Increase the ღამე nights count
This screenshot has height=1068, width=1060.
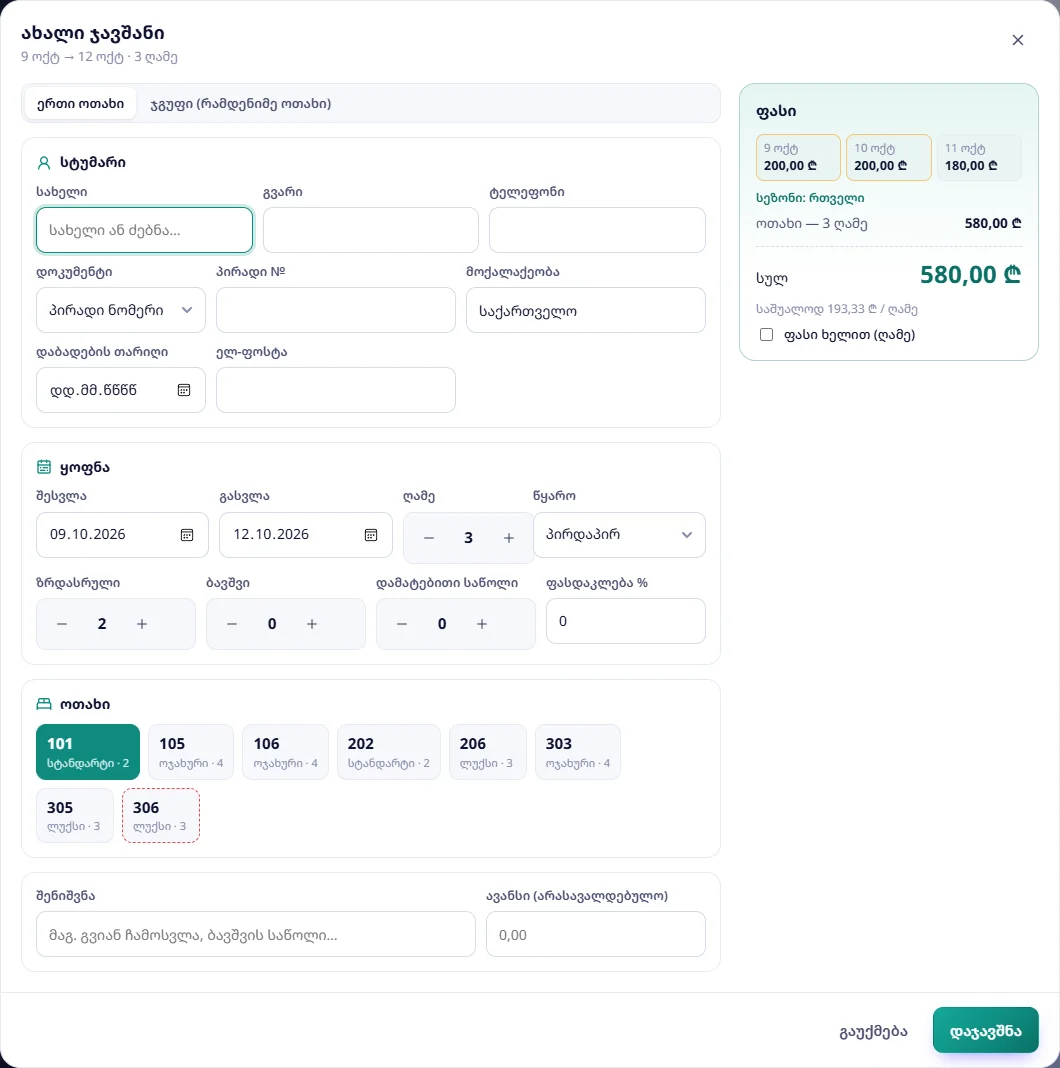tap(509, 538)
